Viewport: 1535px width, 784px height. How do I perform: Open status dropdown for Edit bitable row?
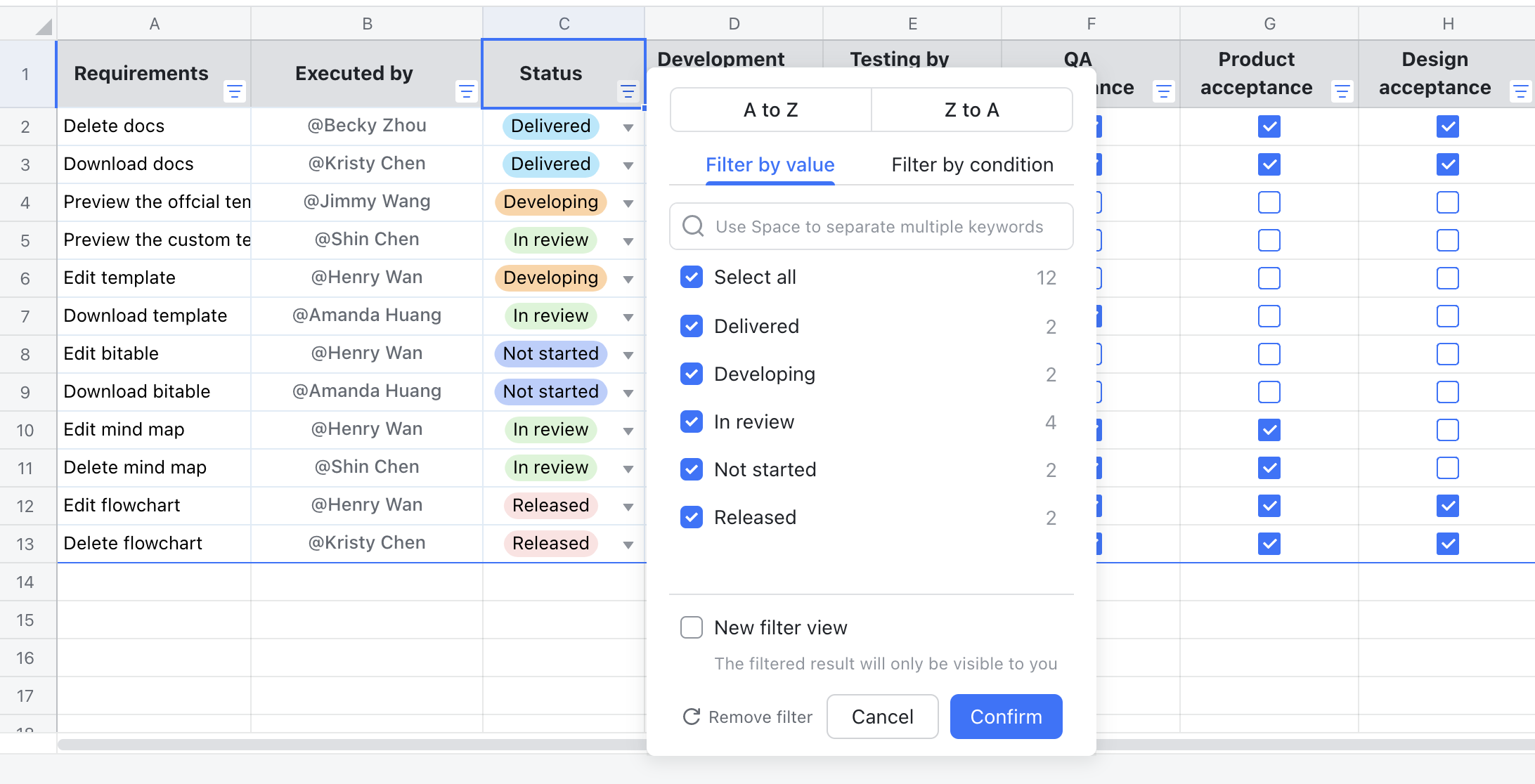pyautogui.click(x=628, y=355)
